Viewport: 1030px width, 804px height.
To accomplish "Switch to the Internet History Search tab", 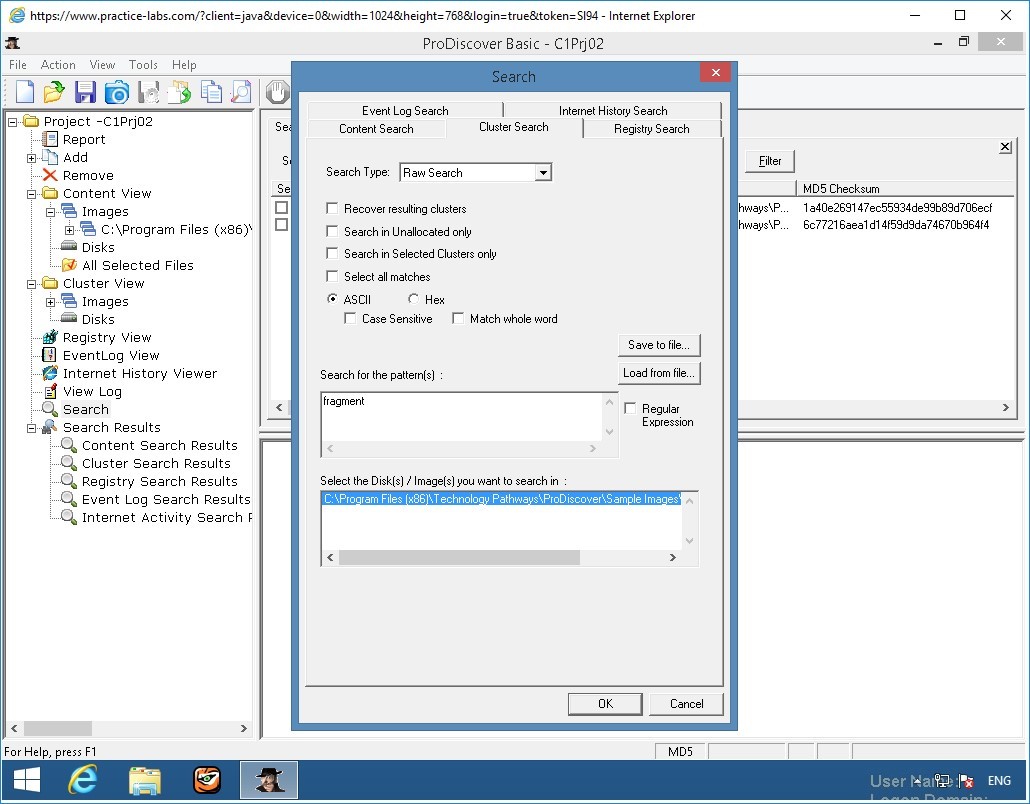I will point(613,110).
